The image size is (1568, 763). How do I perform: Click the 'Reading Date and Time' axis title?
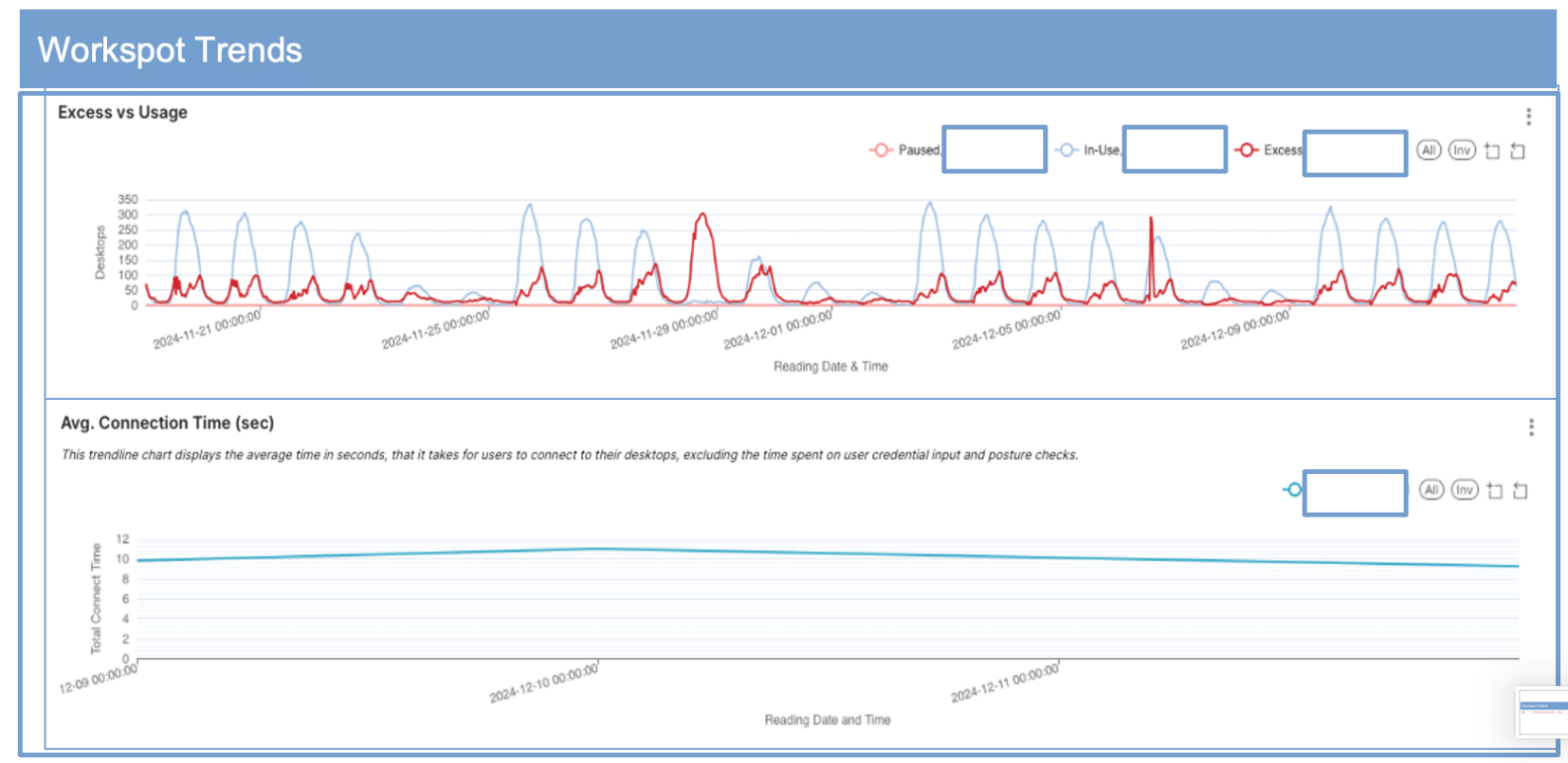(x=828, y=720)
